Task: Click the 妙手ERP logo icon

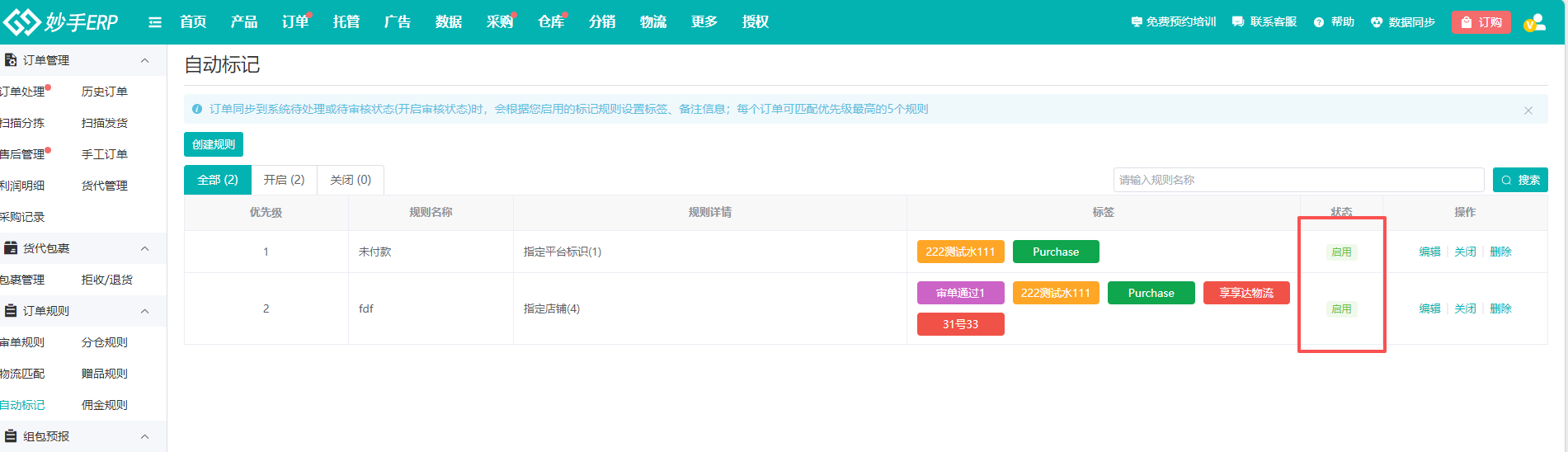Action: pos(21,22)
